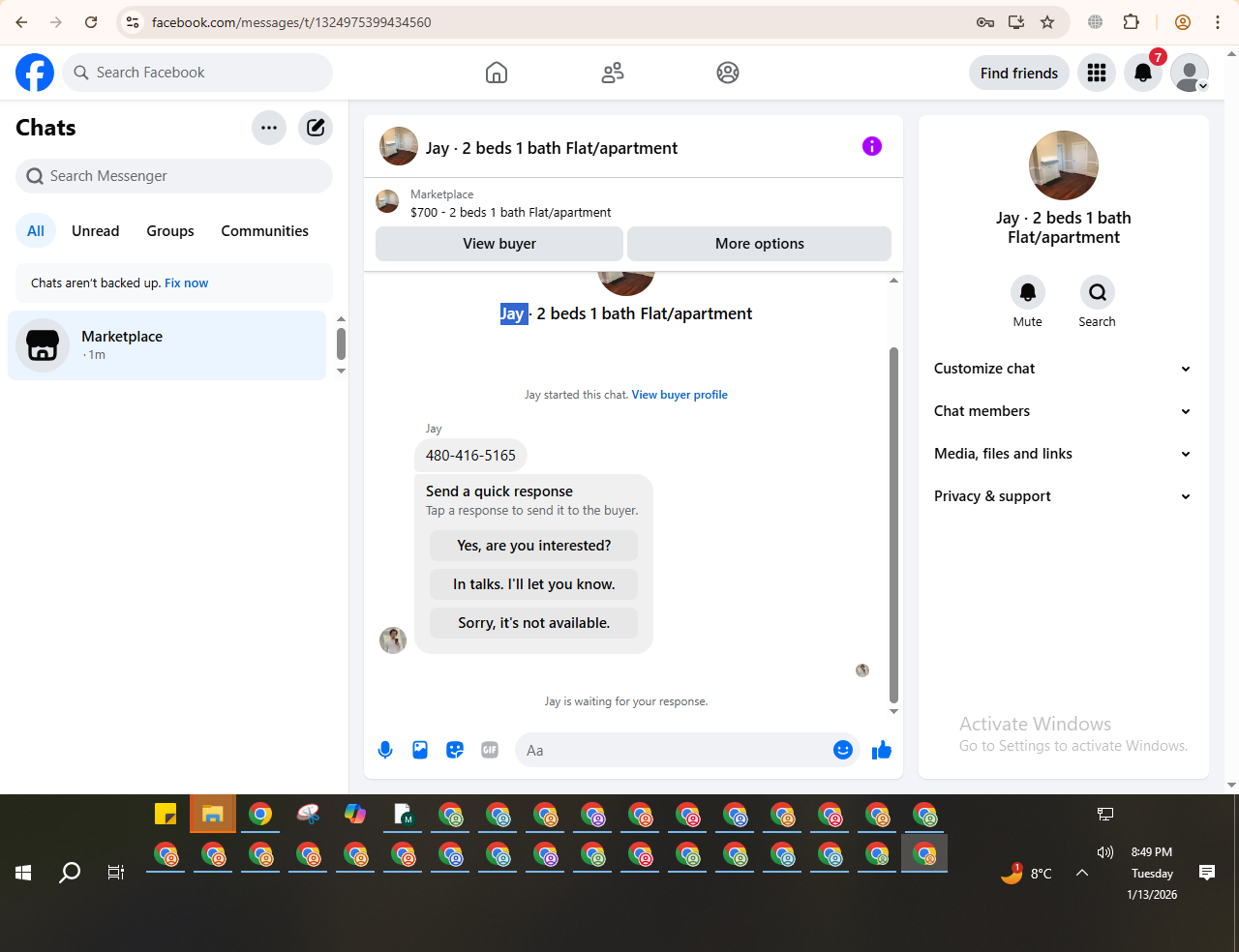1239x952 pixels.
Task: Choose a sticker icon in composer
Action: tap(455, 750)
